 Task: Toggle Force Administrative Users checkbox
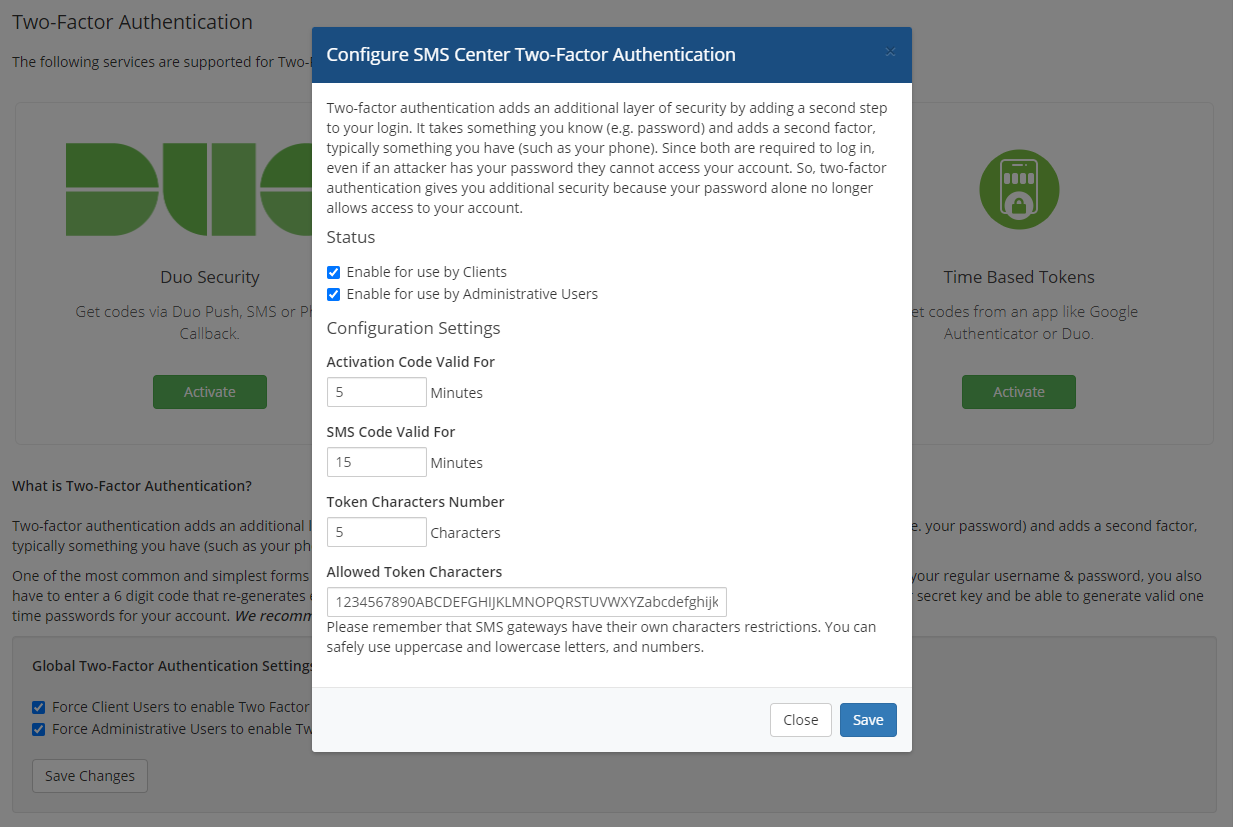coord(37,729)
